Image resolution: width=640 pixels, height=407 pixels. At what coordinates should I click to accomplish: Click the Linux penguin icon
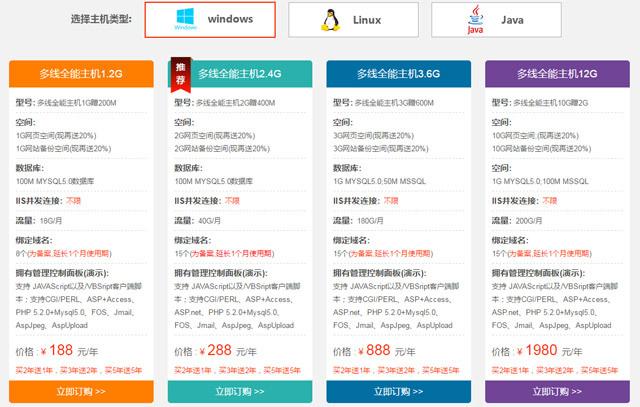pyautogui.click(x=331, y=20)
